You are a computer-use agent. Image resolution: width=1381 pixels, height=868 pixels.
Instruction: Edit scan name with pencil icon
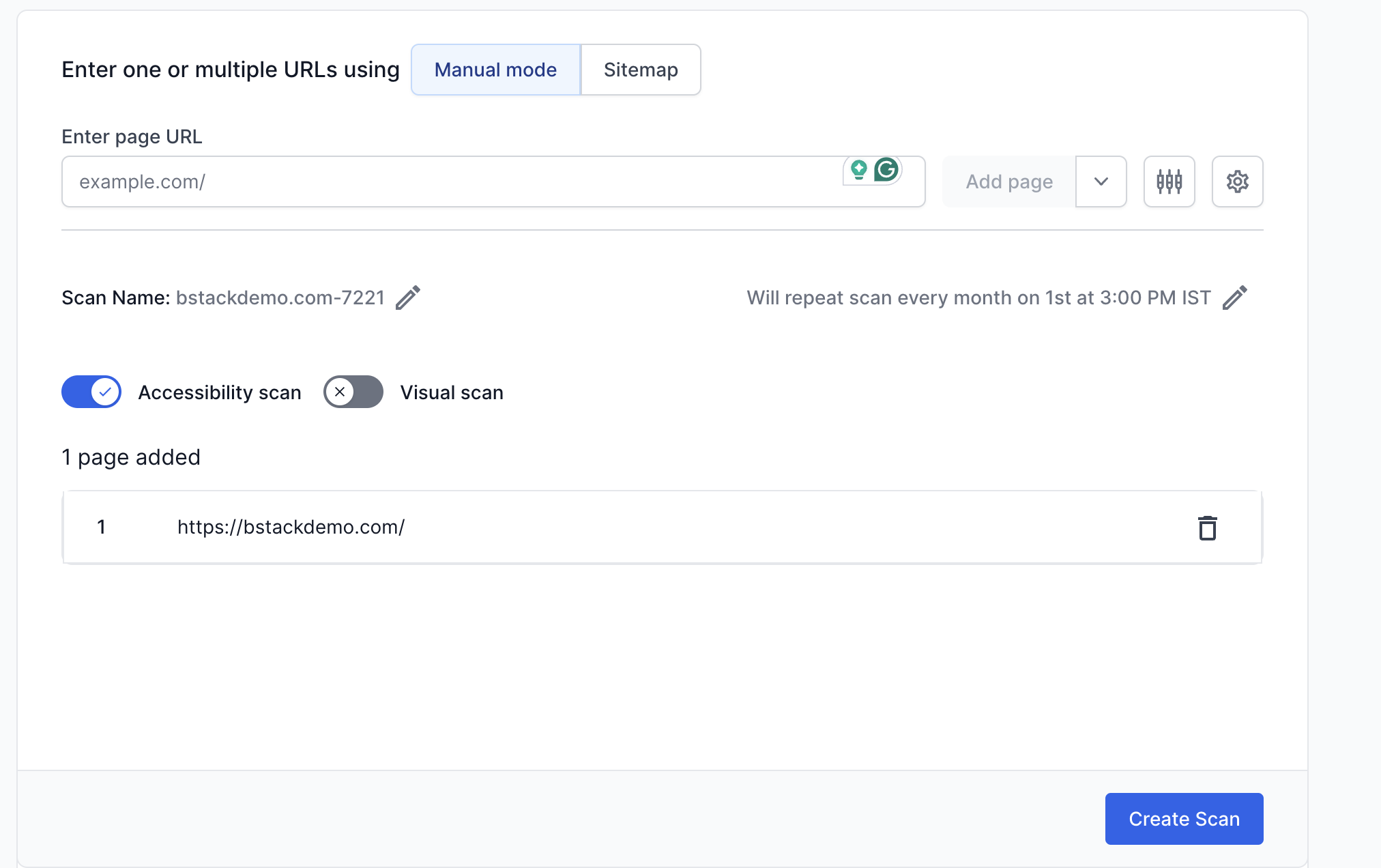(408, 298)
